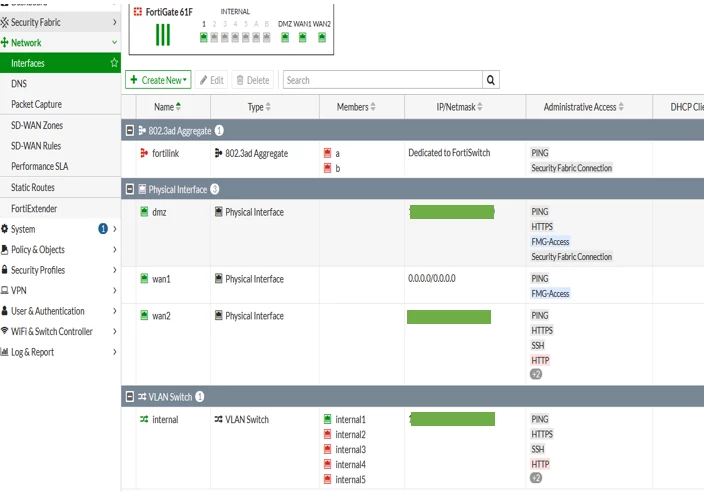The height and width of the screenshot is (492, 707).
Task: Click the fortilink aggregate icon
Action: [x=144, y=153]
